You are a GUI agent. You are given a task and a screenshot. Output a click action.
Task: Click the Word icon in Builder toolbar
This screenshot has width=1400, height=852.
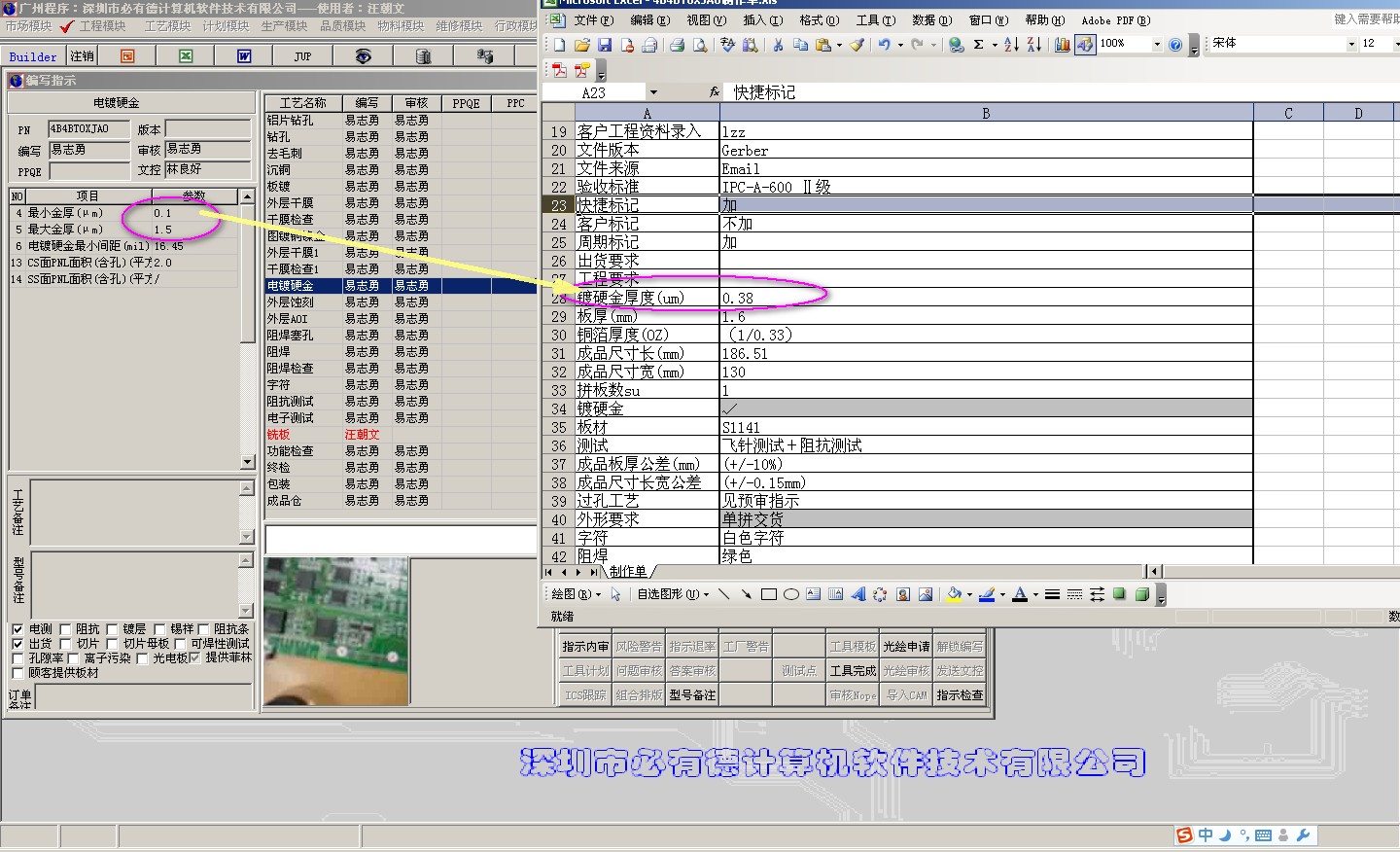pyautogui.click(x=244, y=56)
